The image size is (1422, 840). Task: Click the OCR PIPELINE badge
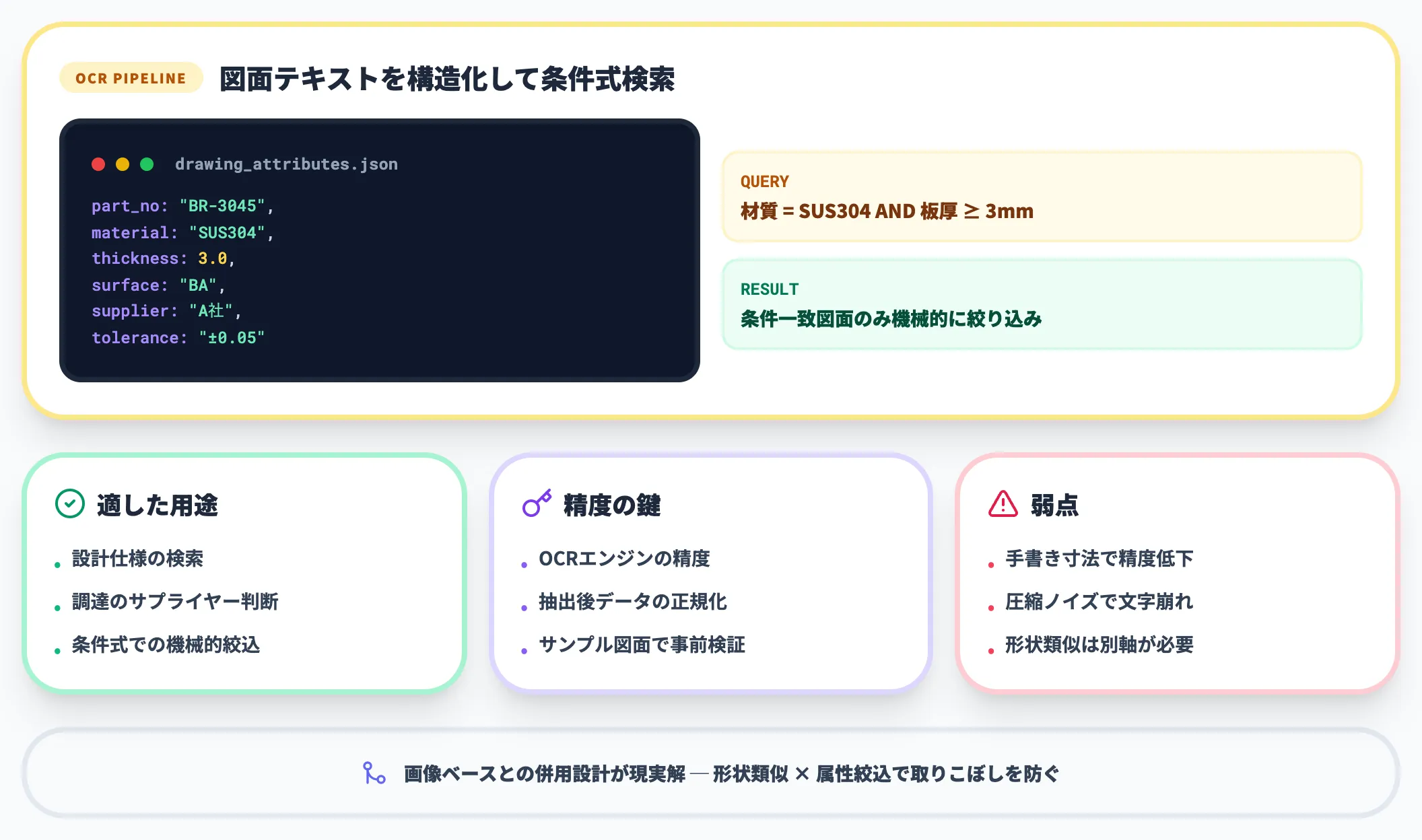pyautogui.click(x=131, y=78)
